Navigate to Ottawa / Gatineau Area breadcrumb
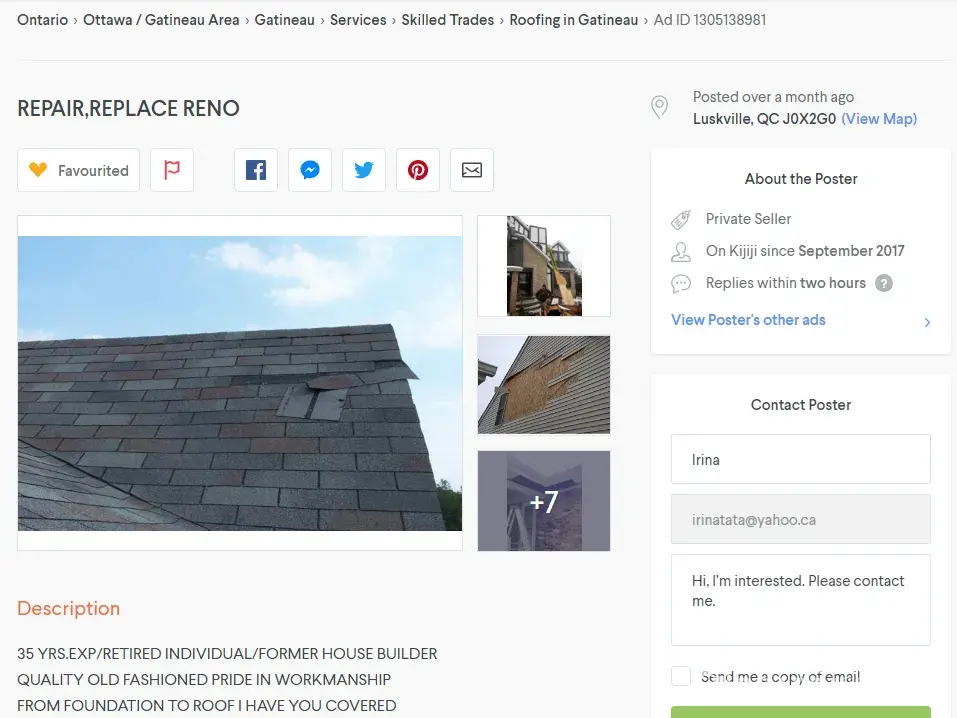Screen dimensions: 957x718 (x=161, y=20)
